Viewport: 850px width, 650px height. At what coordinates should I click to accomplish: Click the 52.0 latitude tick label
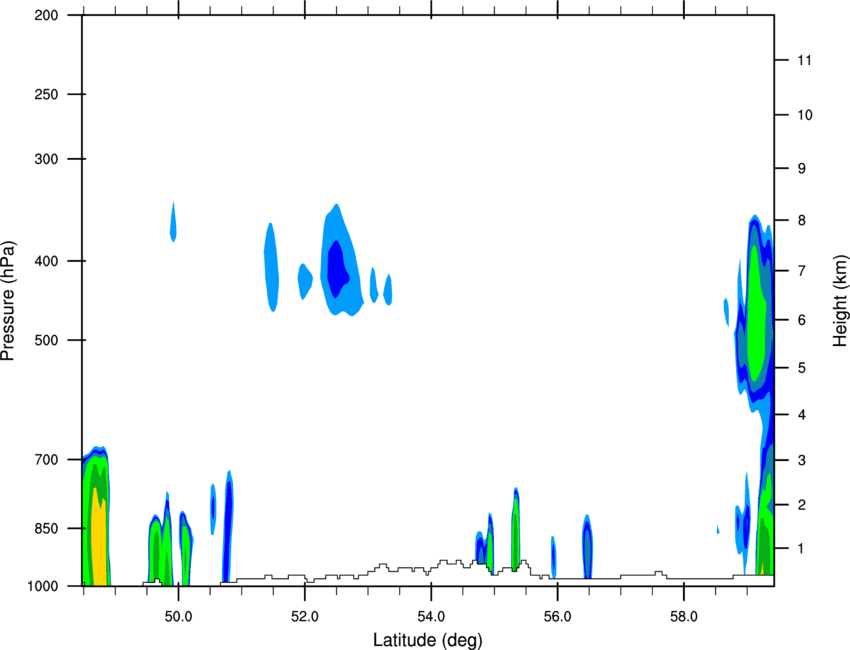305,617
